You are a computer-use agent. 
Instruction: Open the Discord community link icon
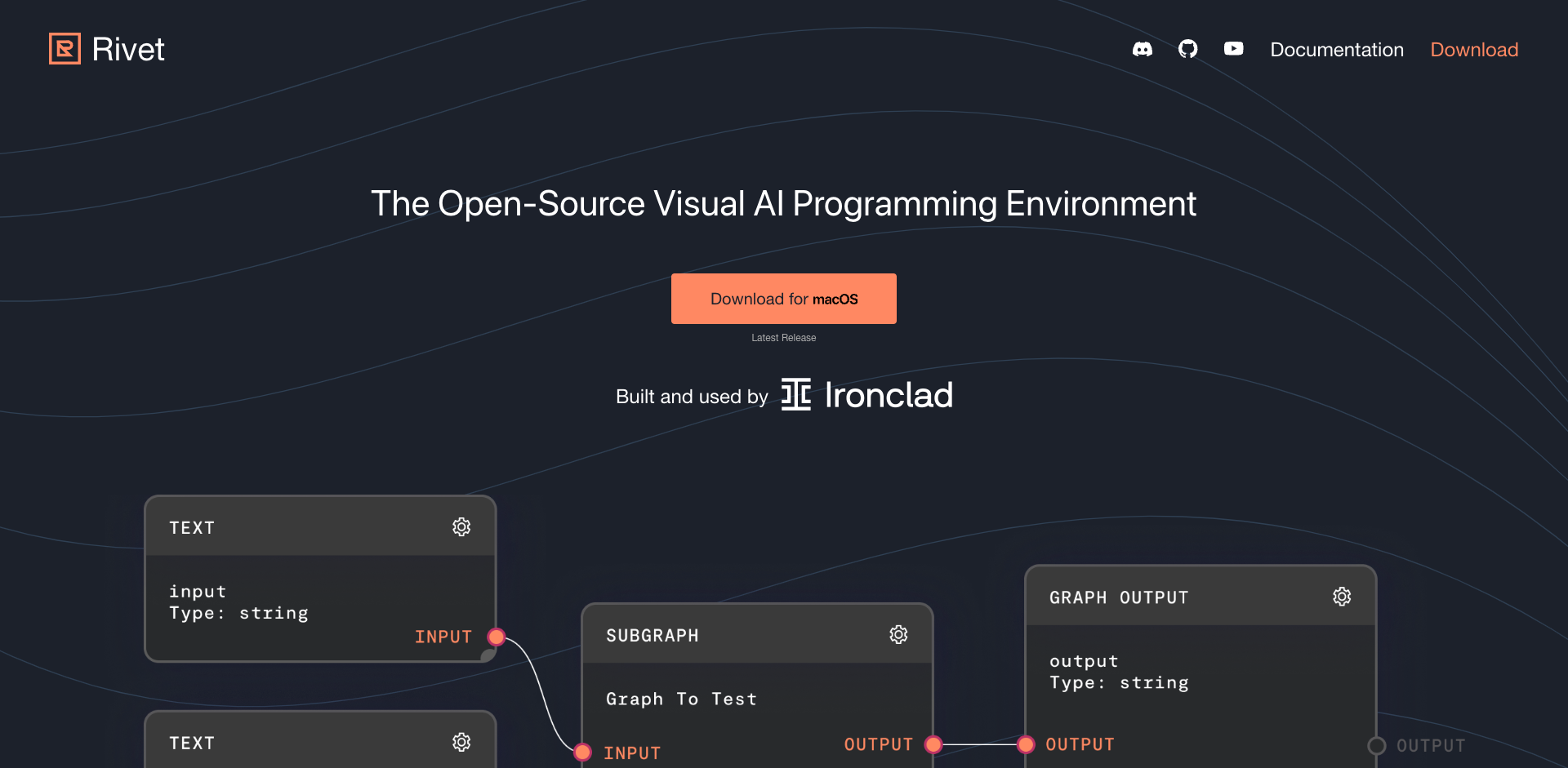click(1143, 50)
